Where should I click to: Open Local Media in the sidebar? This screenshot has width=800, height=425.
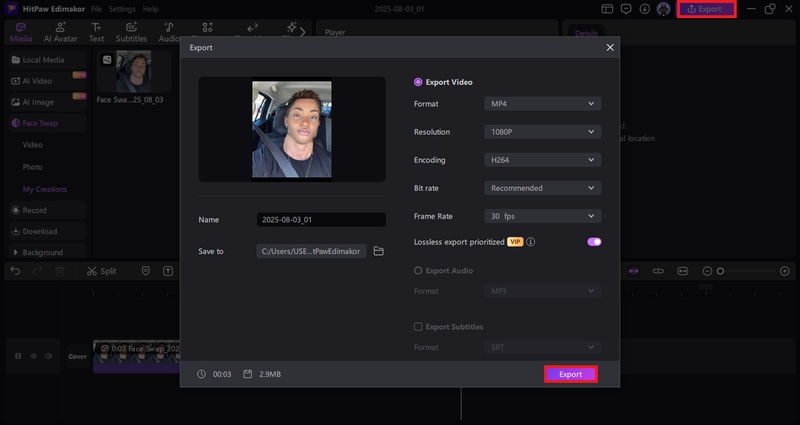coord(47,60)
